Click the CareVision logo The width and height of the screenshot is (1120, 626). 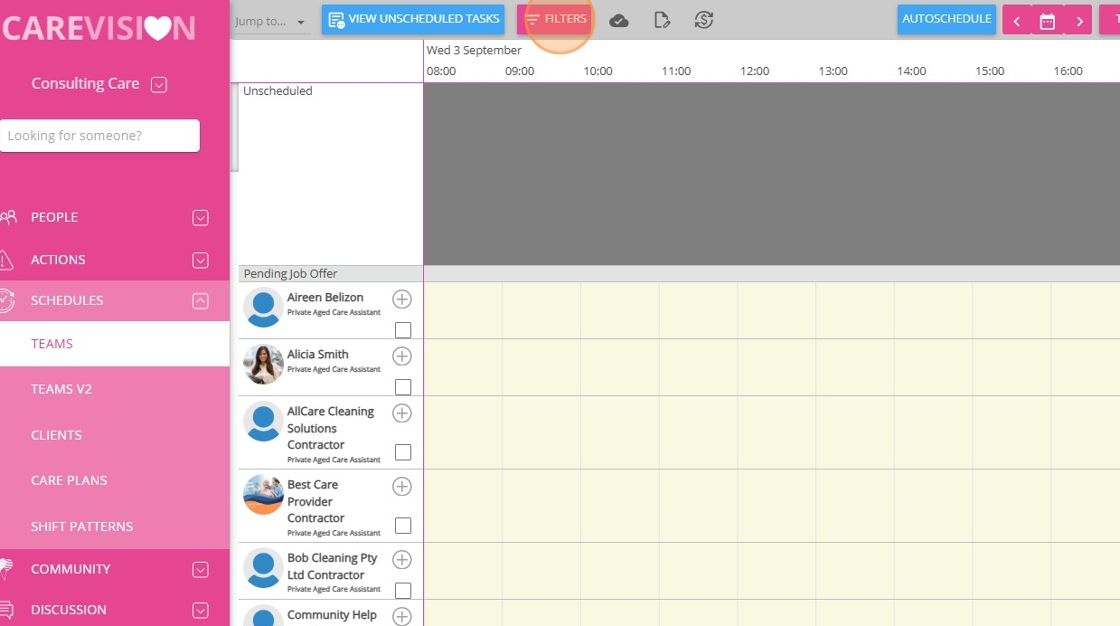99,28
